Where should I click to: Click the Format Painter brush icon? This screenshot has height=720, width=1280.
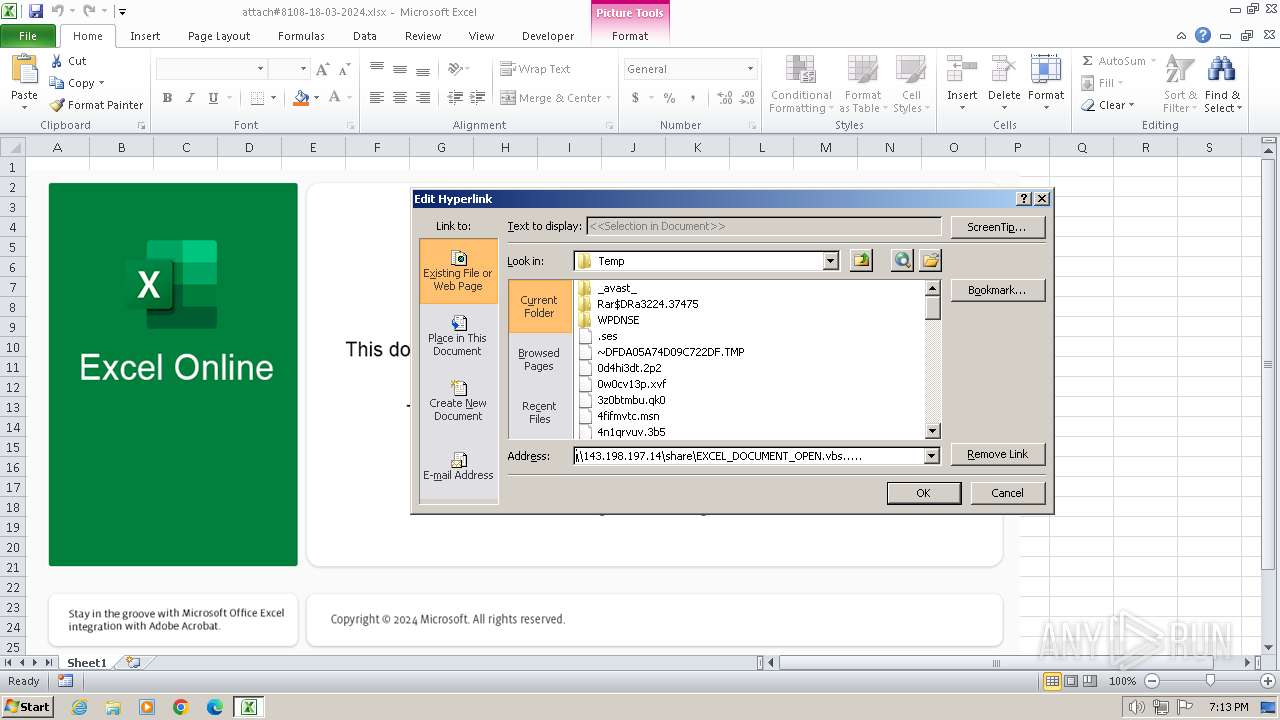(57, 105)
